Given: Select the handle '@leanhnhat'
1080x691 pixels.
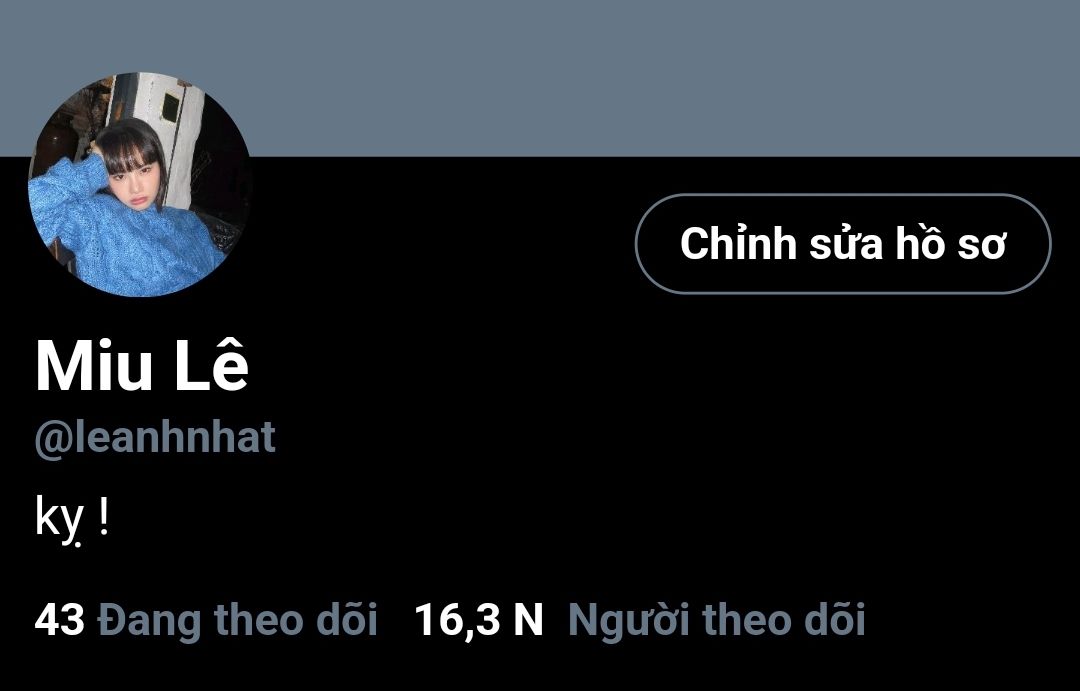Looking at the screenshot, I should click(x=155, y=437).
